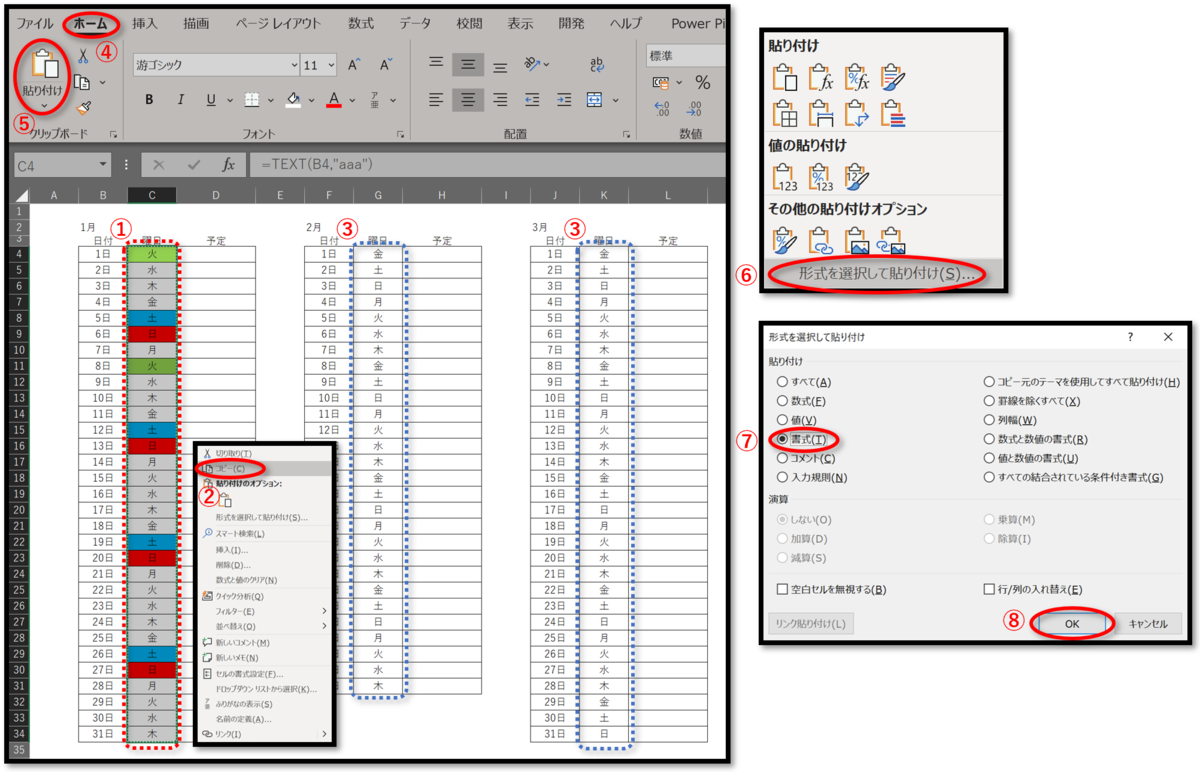Image resolution: width=1200 pixels, height=772 pixels.
Task: Expand the Merge and Center dropdown arrow
Action: pos(616,100)
